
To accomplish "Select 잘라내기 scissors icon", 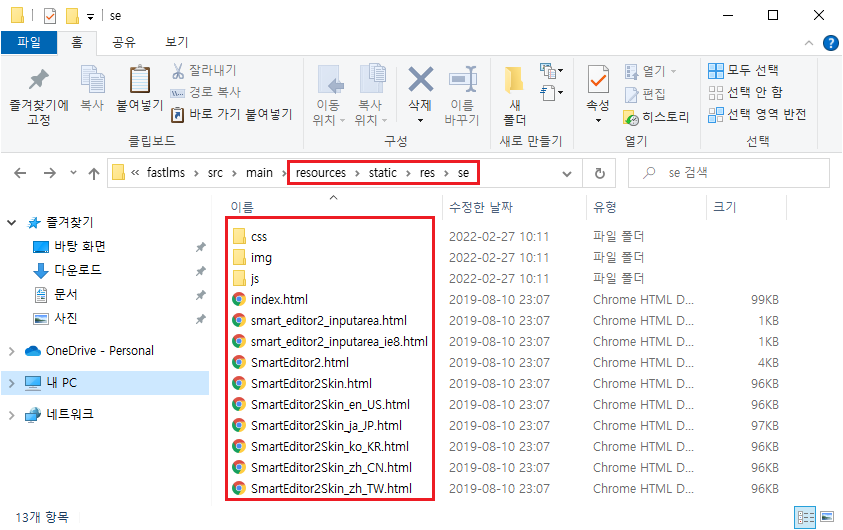I will [177, 70].
